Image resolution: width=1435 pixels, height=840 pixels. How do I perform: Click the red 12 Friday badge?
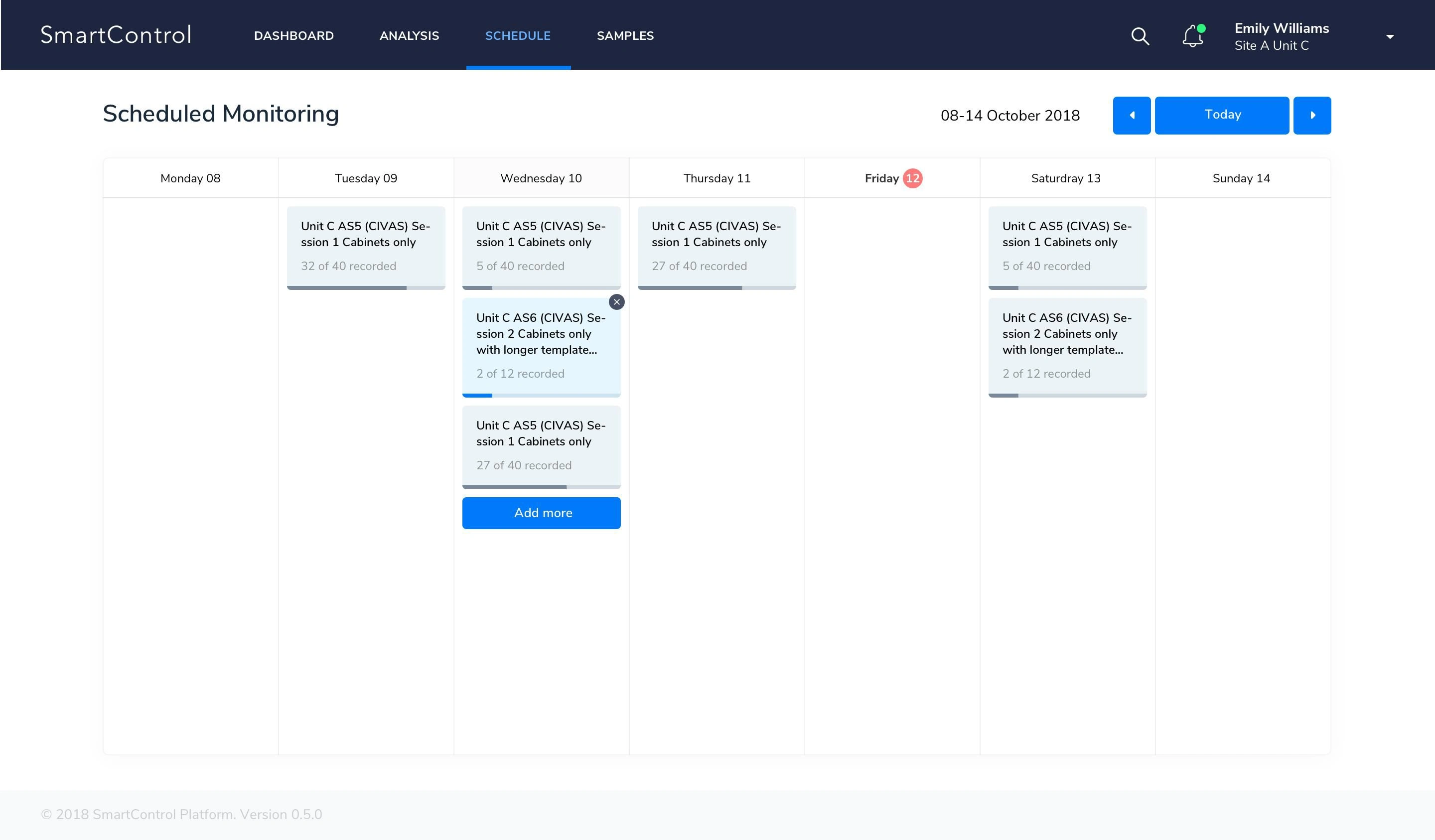click(x=912, y=178)
